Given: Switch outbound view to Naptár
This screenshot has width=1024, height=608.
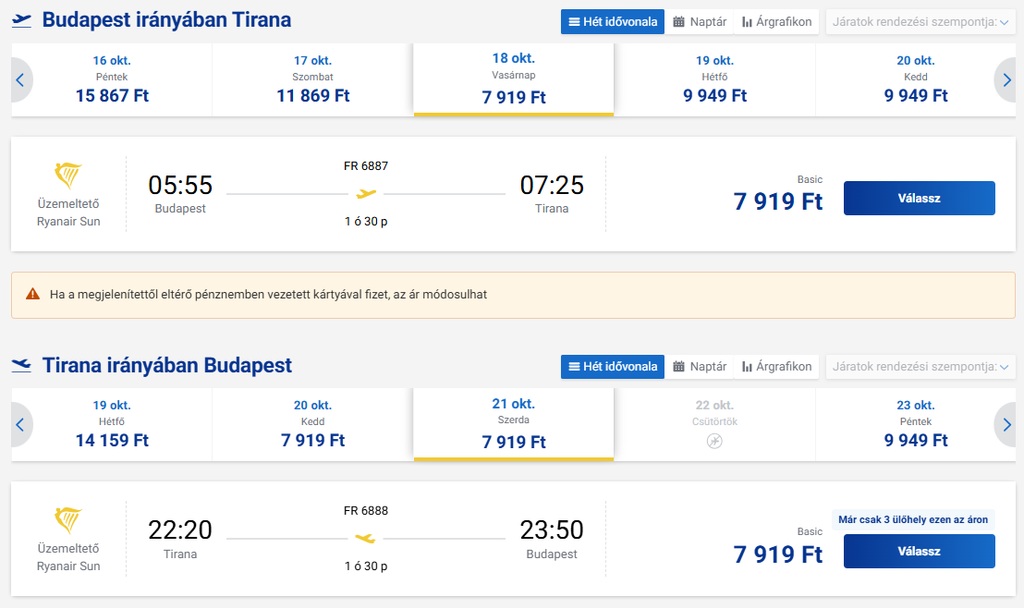Looking at the screenshot, I should click(699, 22).
